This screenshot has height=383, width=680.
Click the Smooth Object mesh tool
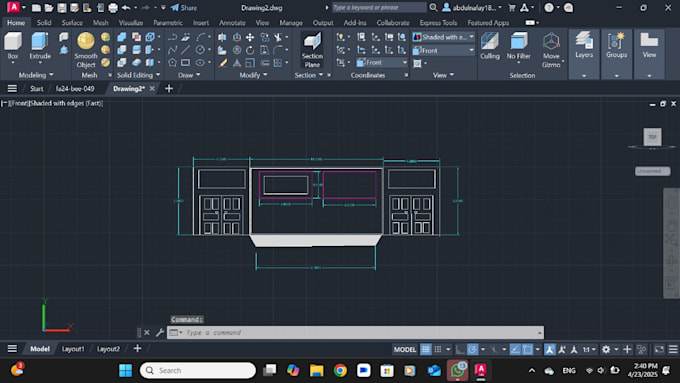coord(86,50)
